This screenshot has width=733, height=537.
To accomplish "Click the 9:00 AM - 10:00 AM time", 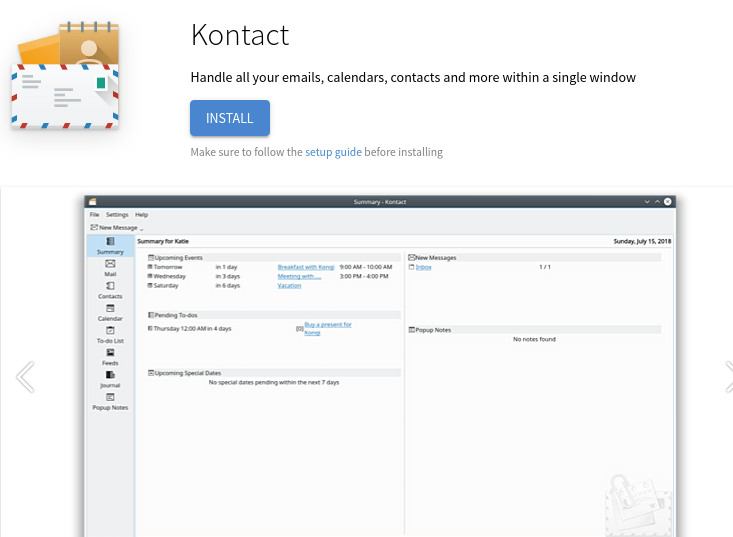I will tap(366, 267).
